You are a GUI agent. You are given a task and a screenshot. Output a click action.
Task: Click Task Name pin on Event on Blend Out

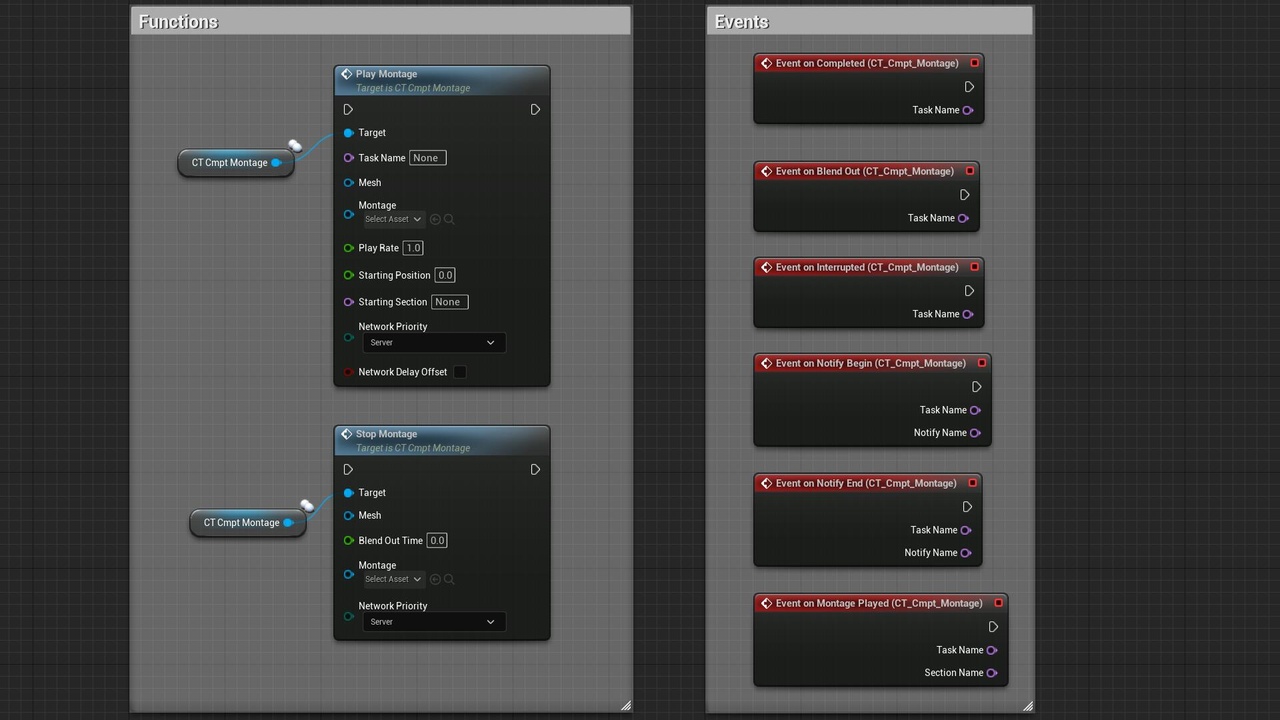click(963, 218)
